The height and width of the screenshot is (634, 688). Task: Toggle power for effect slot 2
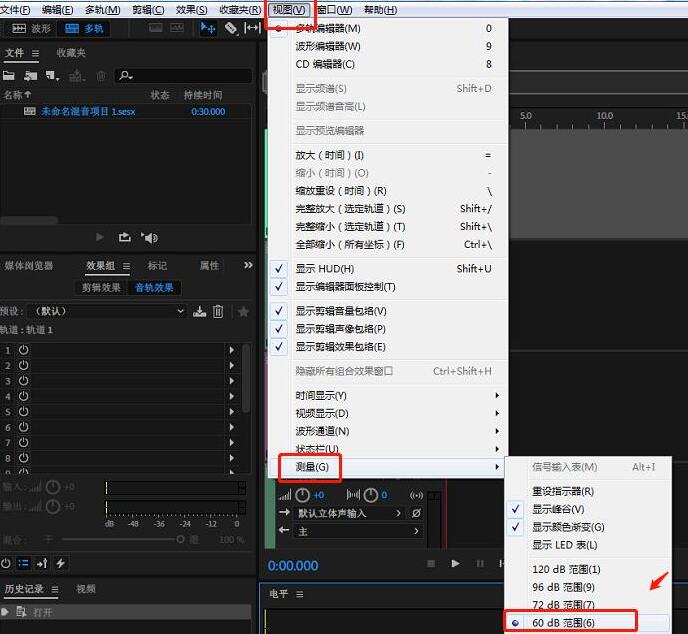(x=23, y=365)
